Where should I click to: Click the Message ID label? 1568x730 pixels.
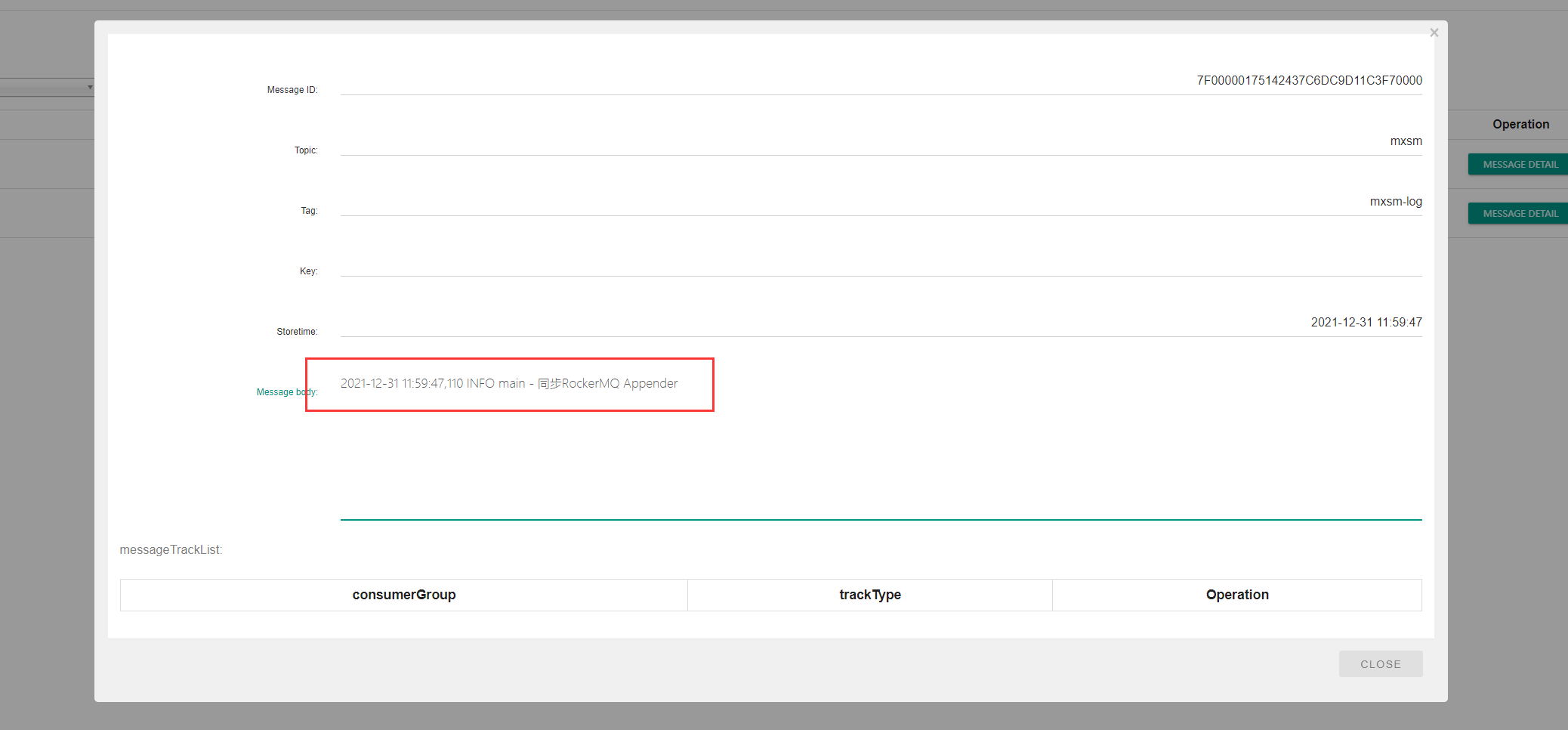[292, 90]
